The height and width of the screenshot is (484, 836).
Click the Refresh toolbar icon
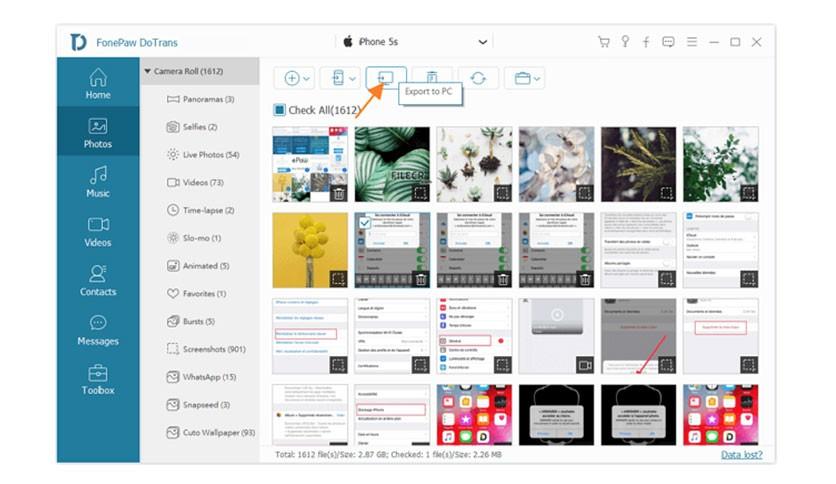point(478,78)
